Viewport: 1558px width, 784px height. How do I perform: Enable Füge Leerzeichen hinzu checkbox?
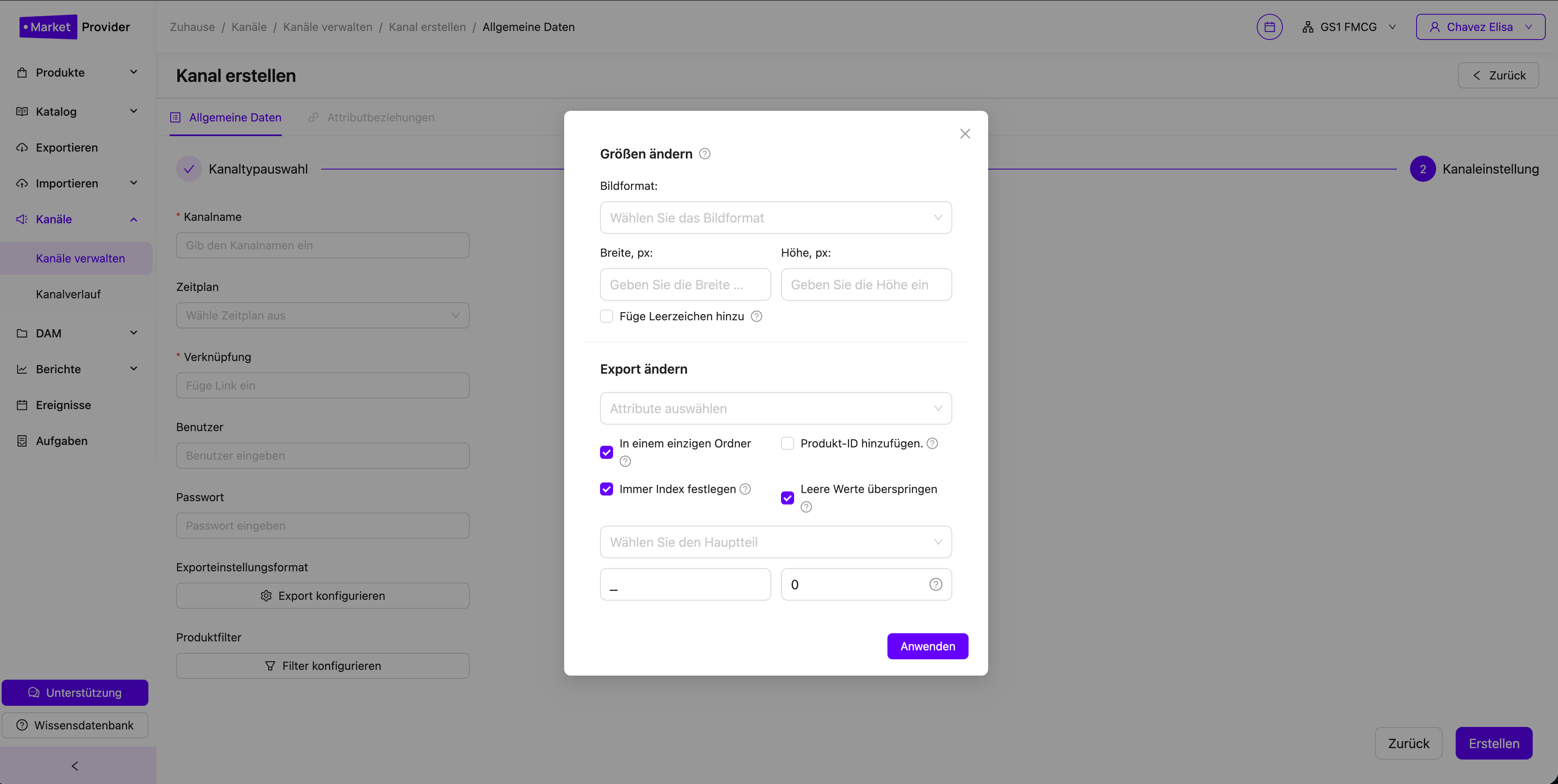point(606,316)
